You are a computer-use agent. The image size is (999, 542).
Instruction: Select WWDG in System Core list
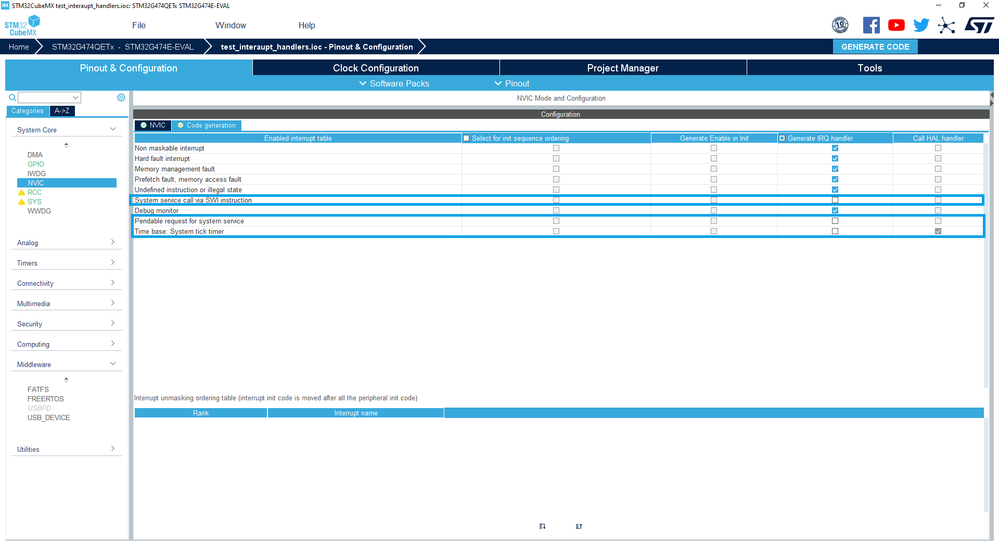(x=39, y=211)
